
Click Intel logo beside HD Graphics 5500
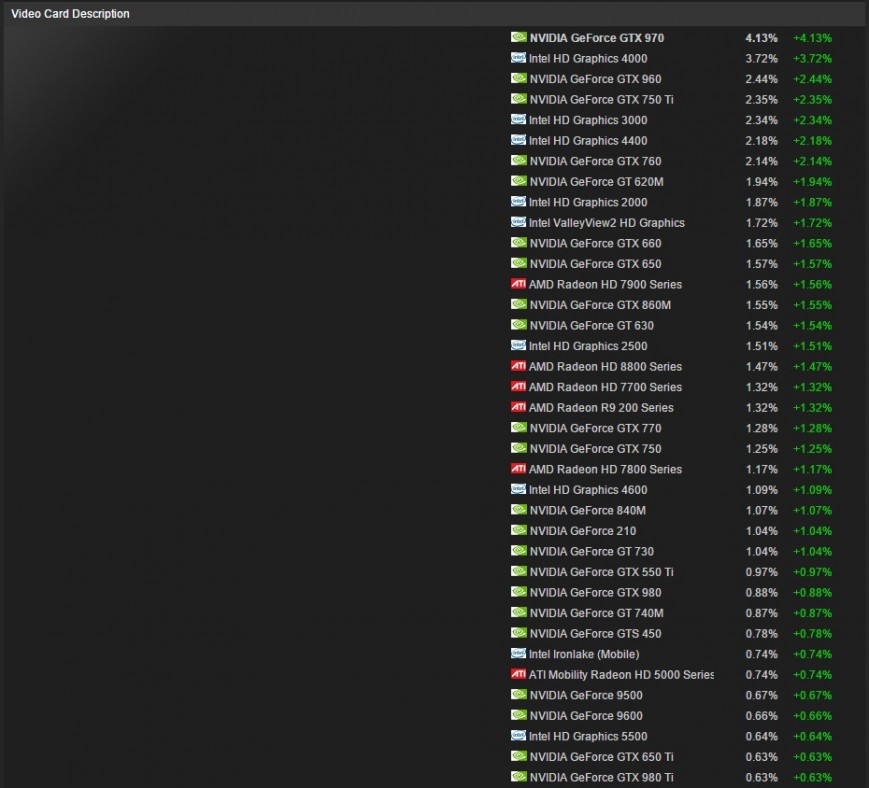pos(518,735)
